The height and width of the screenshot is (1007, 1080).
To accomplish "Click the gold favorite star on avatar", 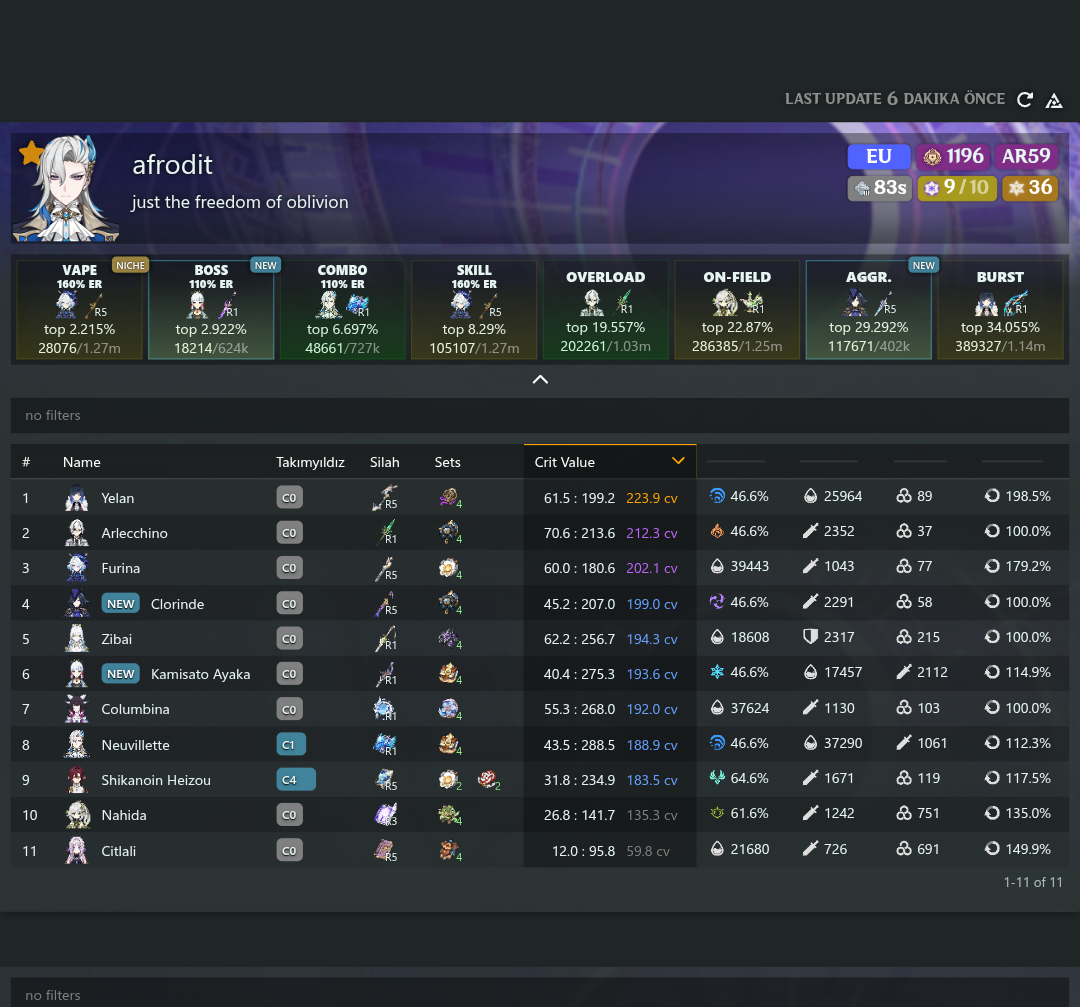I will coord(31,153).
